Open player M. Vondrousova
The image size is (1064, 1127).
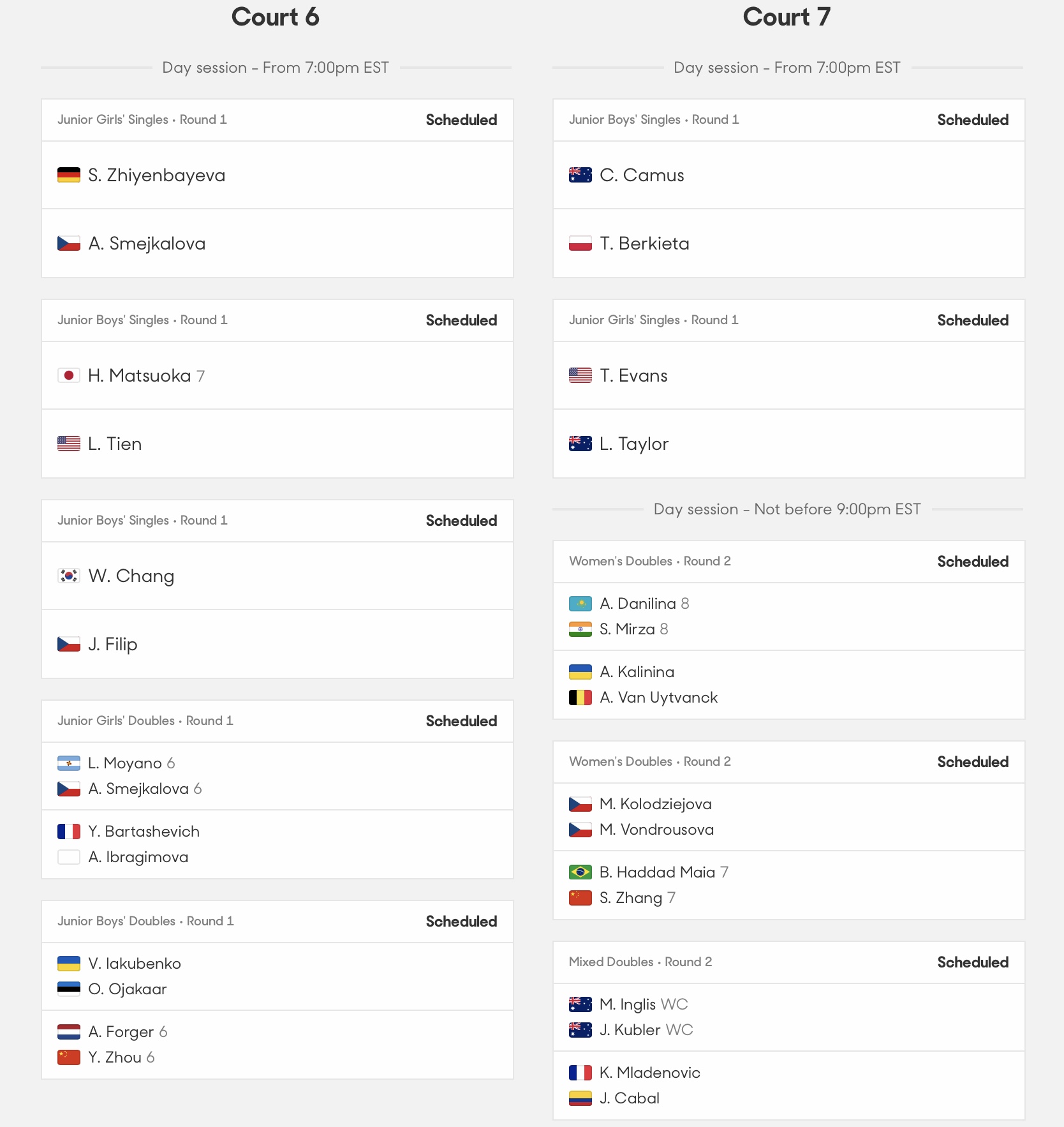pos(657,830)
